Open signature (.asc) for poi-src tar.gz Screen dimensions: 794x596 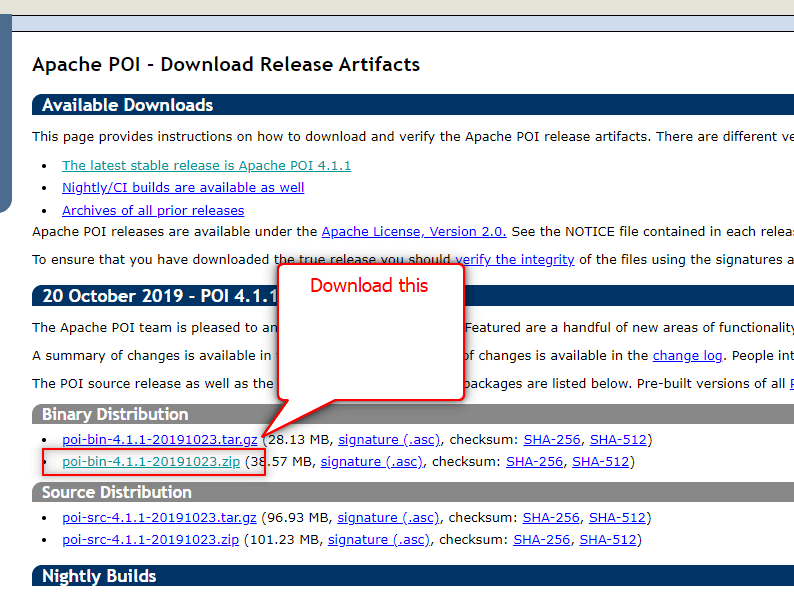pos(387,517)
